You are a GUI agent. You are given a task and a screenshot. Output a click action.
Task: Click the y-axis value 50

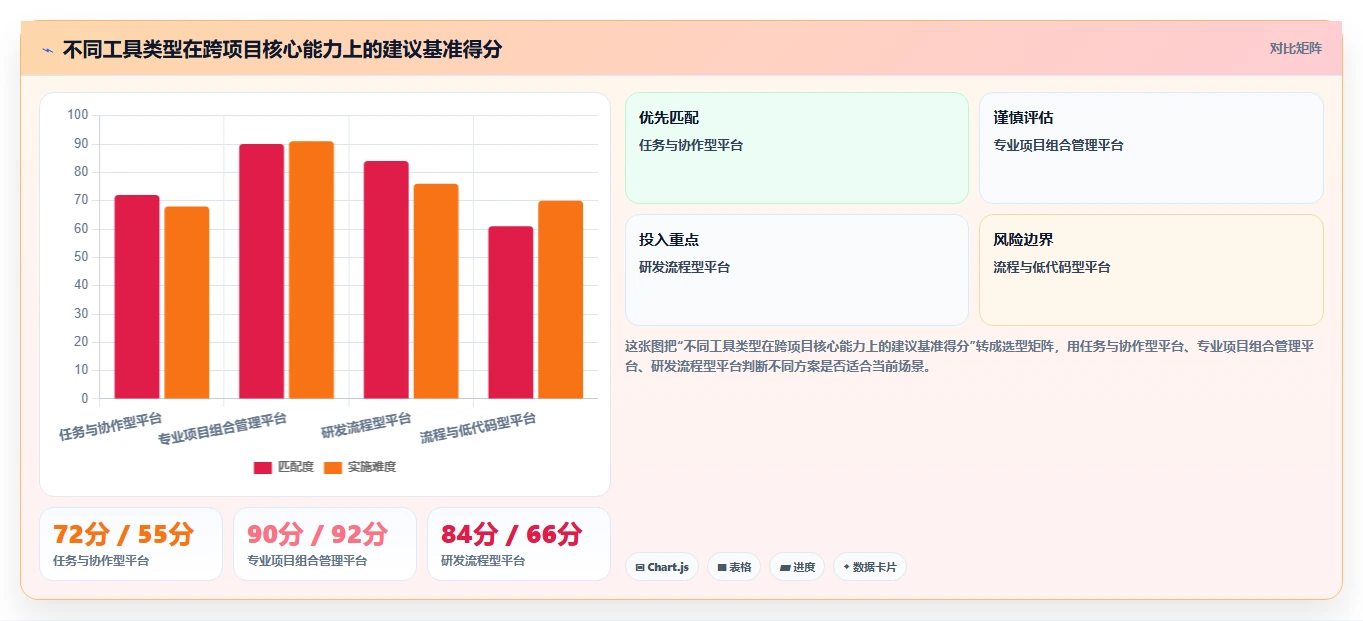point(81,257)
